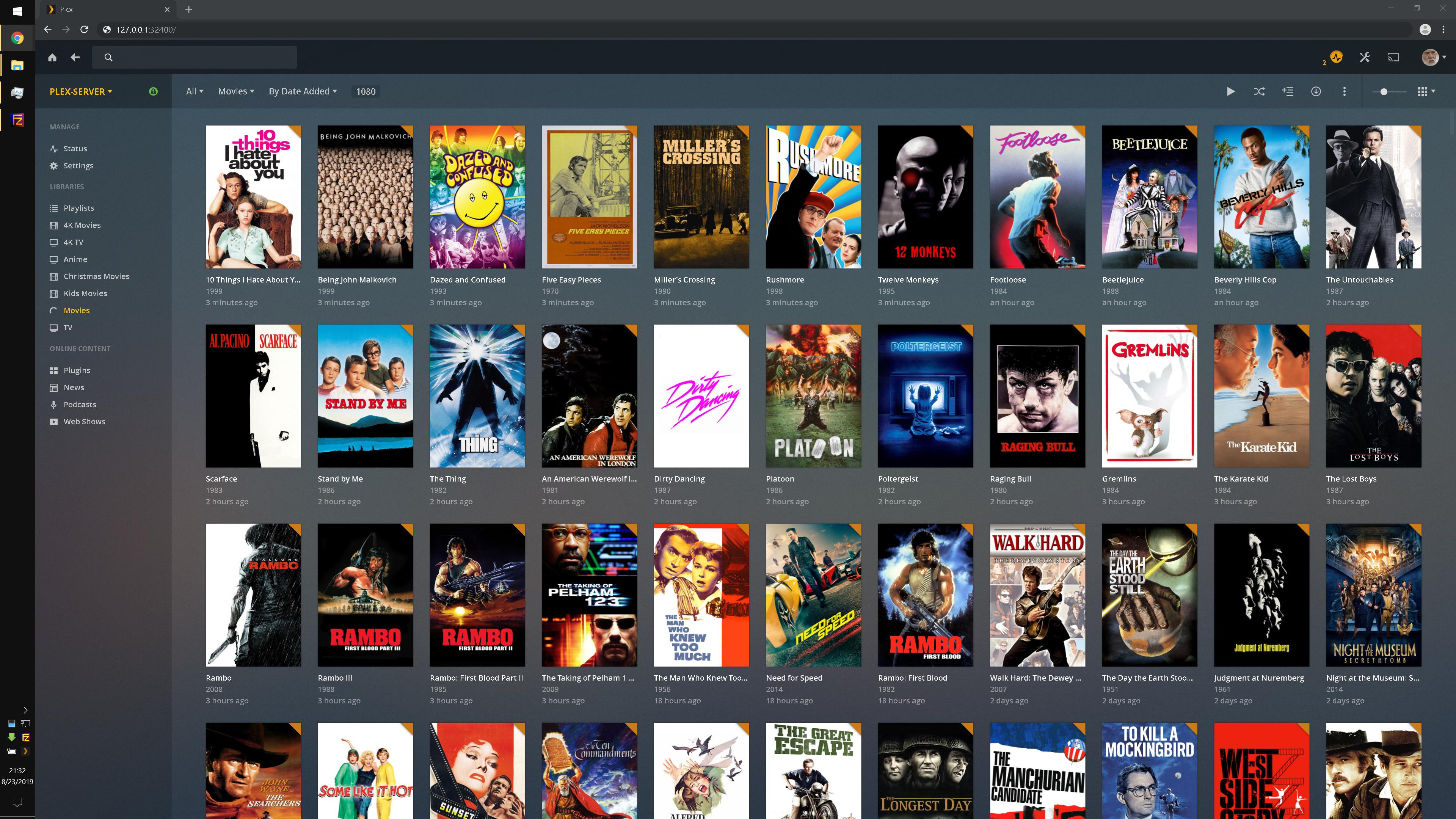Open the download/sync icon
This screenshot has width=1456, height=819.
(x=1316, y=91)
